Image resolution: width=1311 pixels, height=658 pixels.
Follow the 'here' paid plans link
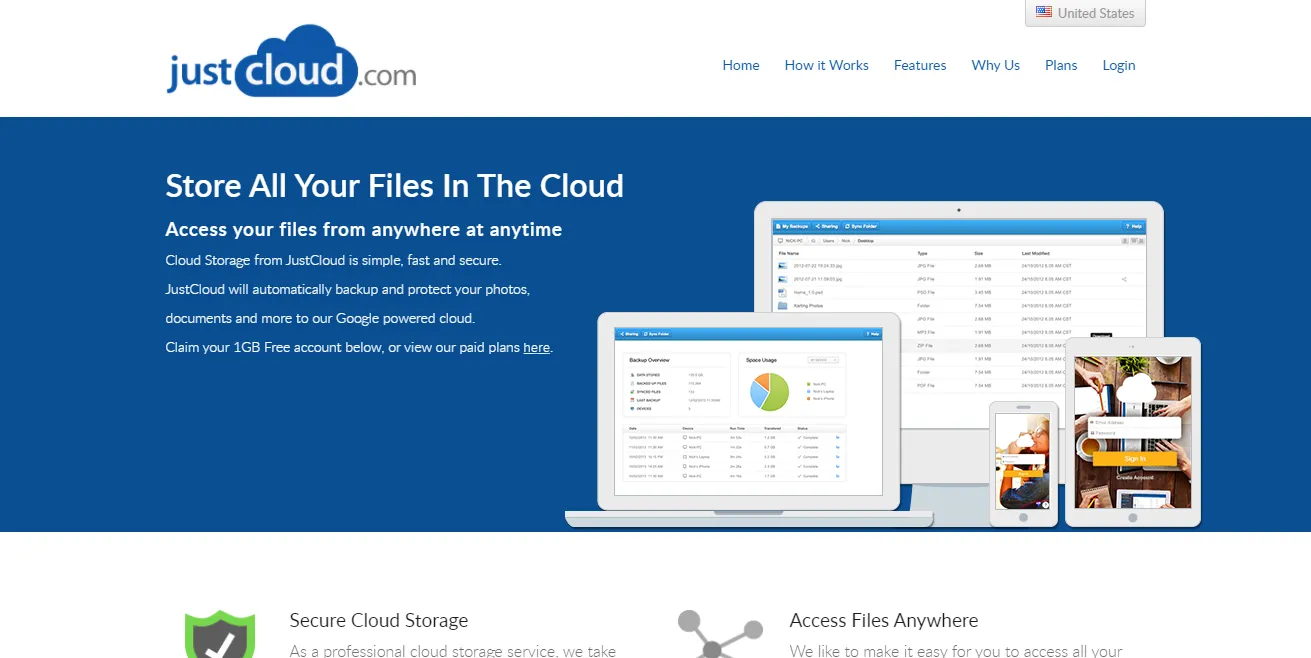pos(537,347)
